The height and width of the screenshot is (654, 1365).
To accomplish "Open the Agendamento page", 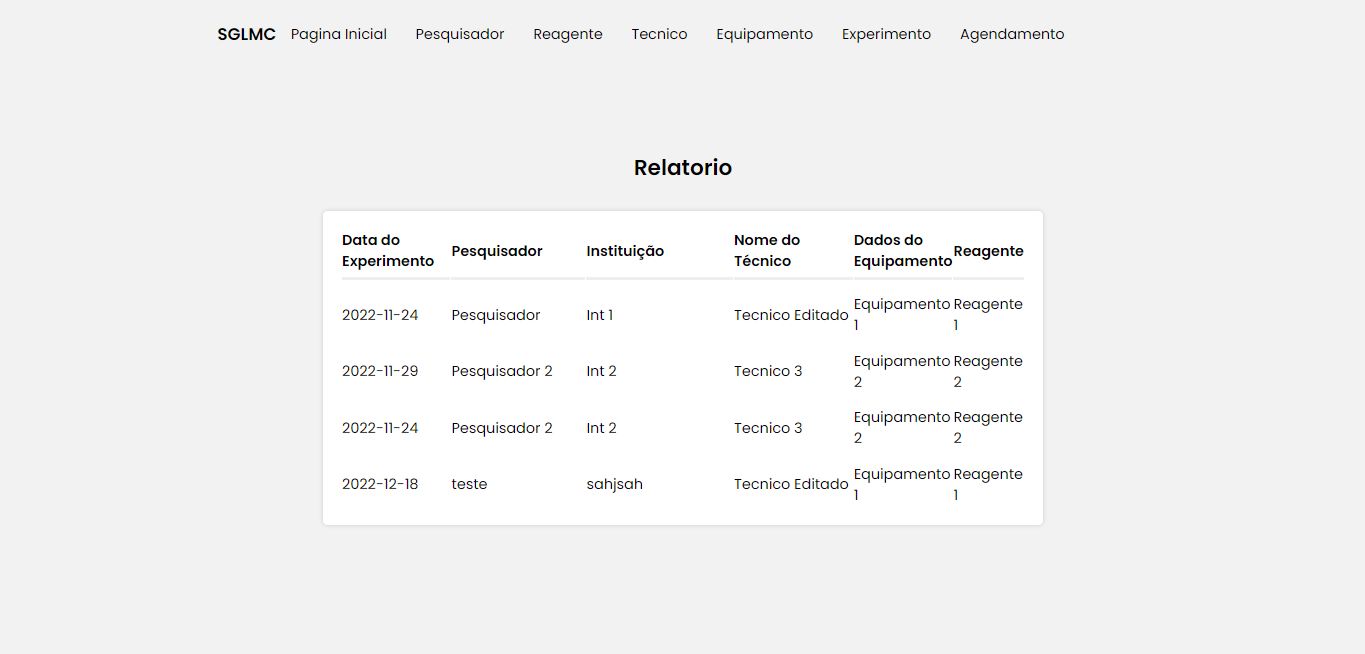I will 1011,33.
